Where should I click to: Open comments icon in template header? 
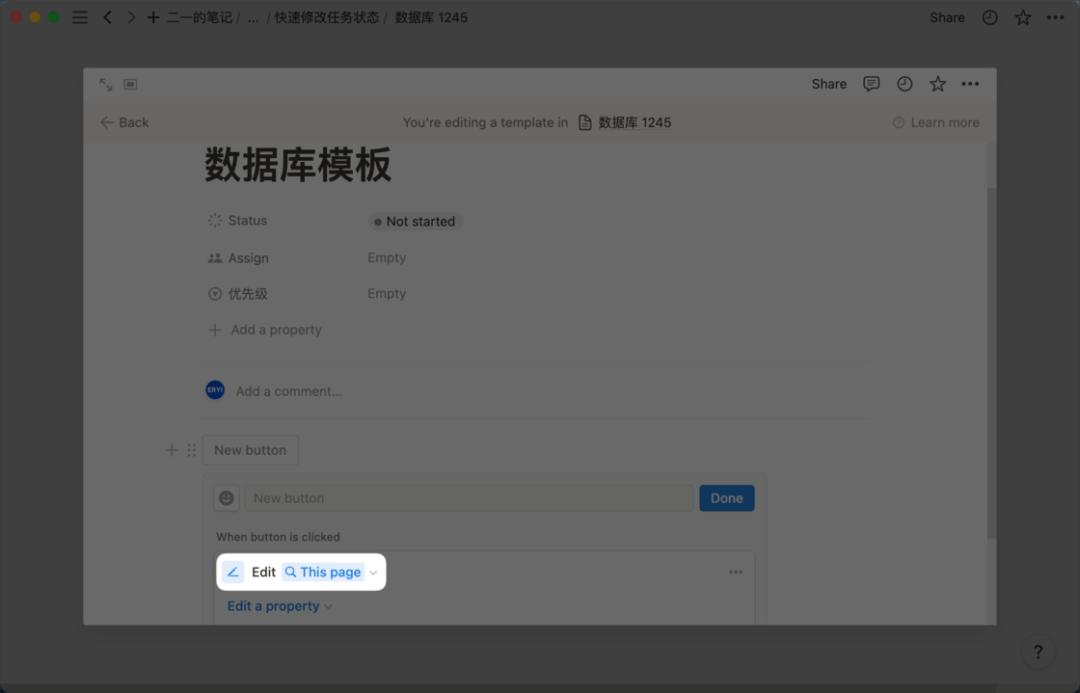(x=871, y=84)
